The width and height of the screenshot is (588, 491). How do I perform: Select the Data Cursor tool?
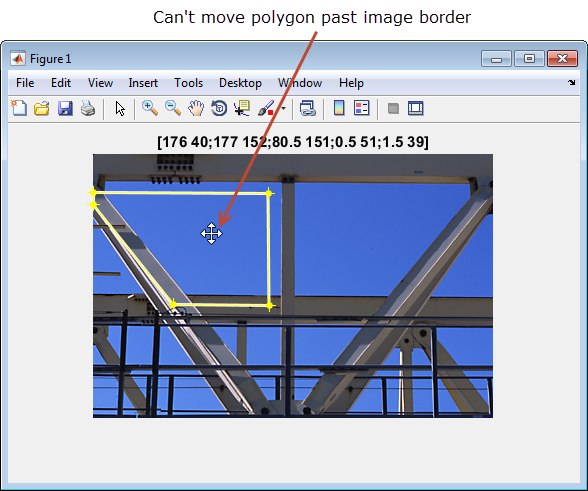[x=242, y=108]
